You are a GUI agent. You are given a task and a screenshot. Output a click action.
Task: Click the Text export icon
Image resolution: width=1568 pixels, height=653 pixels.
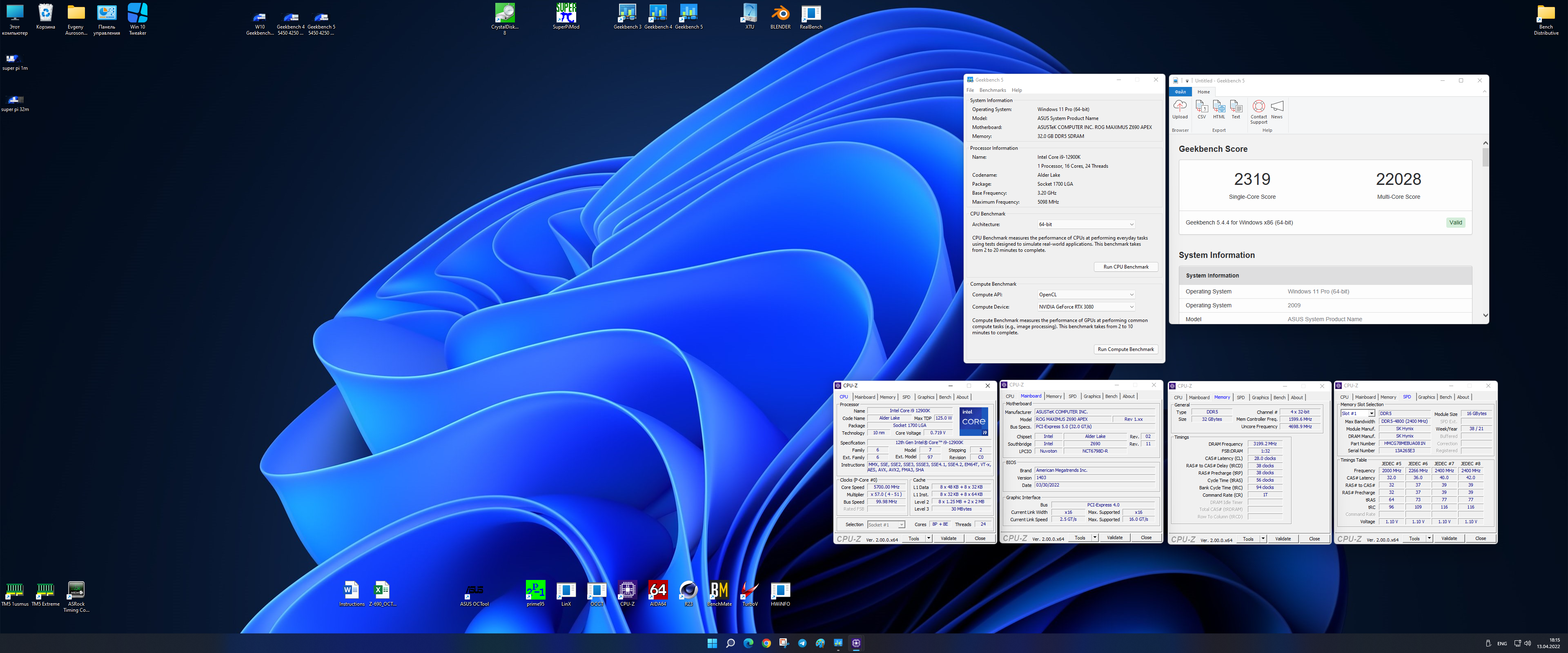[x=1236, y=109]
